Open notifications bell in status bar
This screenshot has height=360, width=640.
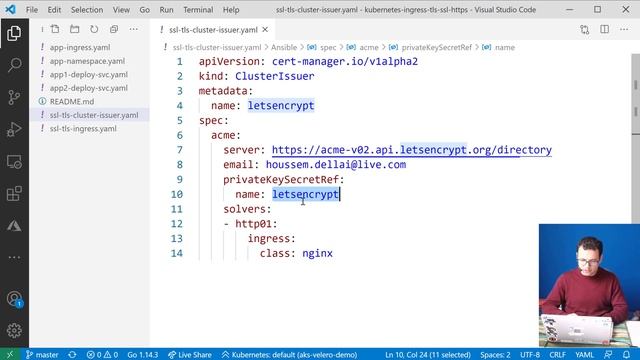pos(627,355)
